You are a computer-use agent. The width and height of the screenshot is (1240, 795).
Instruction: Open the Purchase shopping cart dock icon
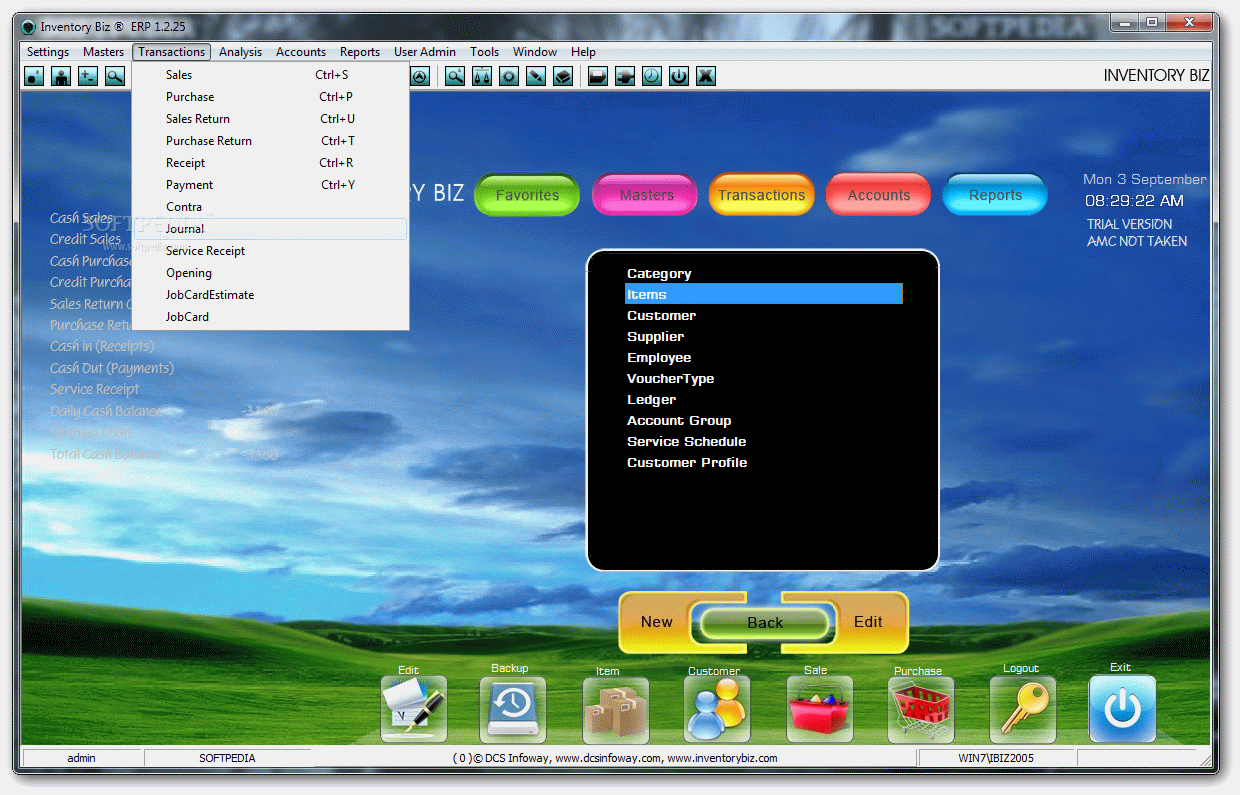921,710
